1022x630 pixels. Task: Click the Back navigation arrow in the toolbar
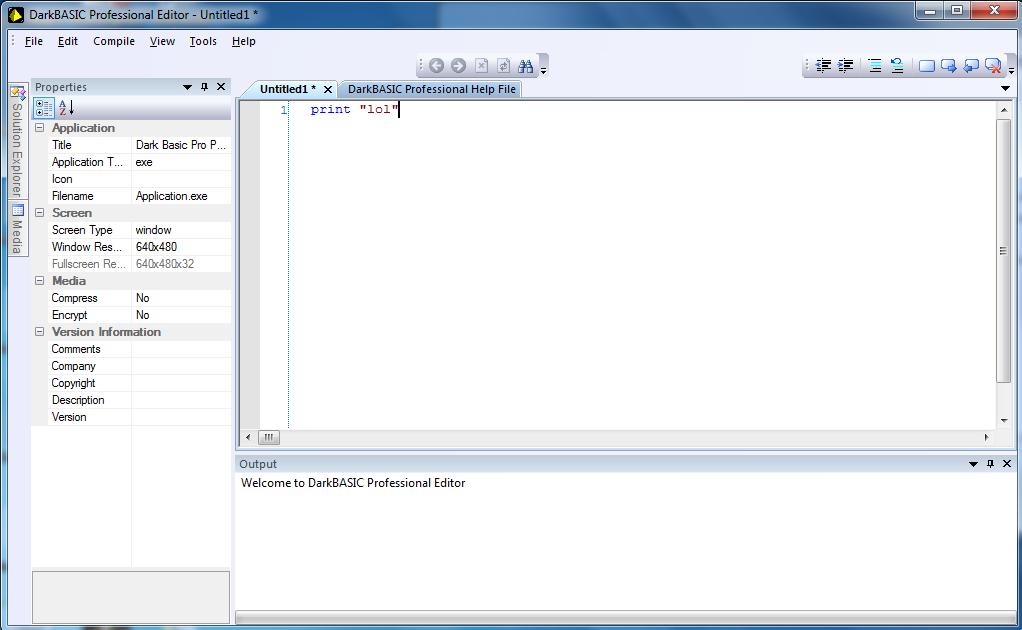[x=437, y=66]
